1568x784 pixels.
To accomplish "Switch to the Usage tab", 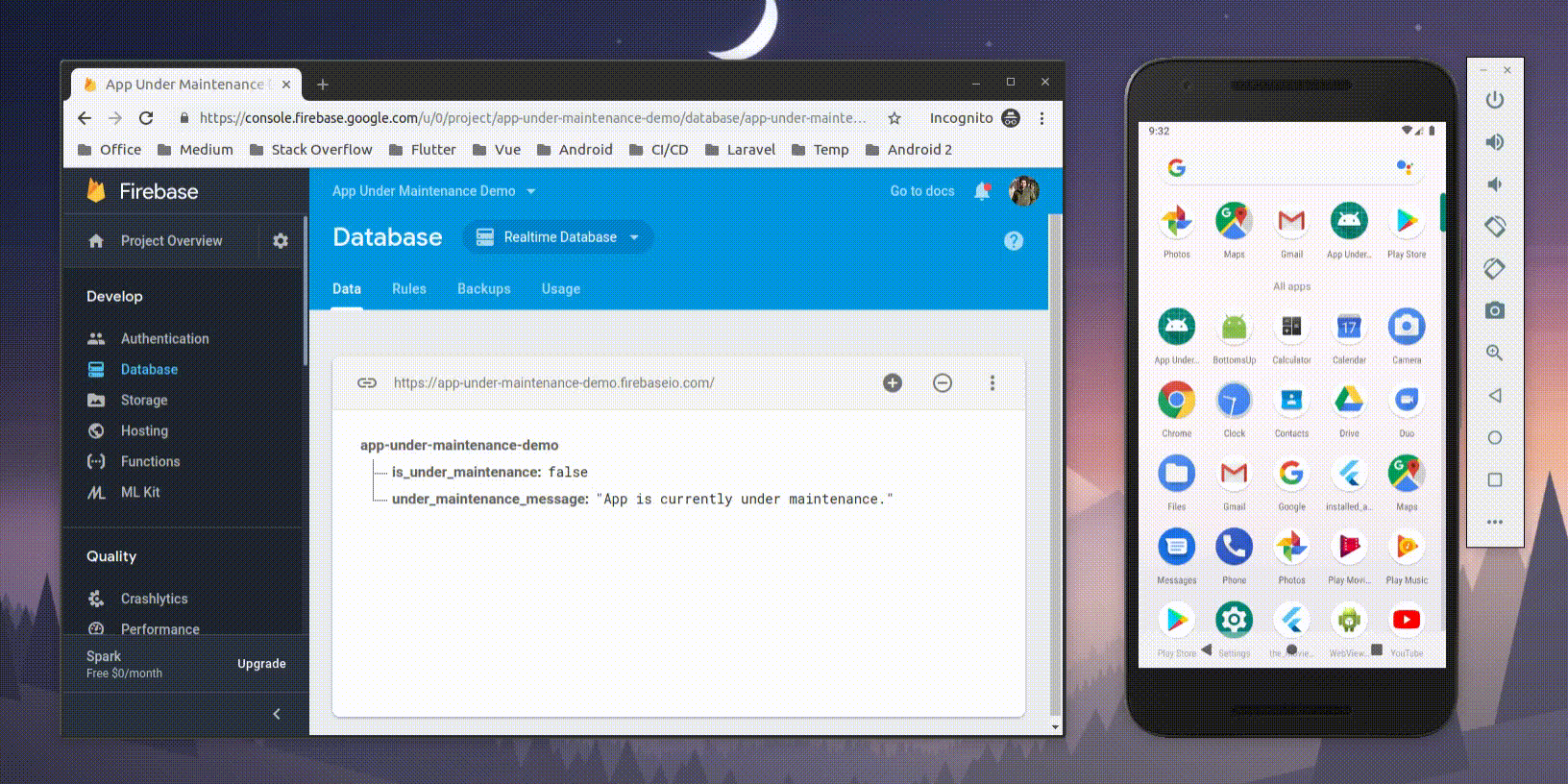I will tap(561, 289).
